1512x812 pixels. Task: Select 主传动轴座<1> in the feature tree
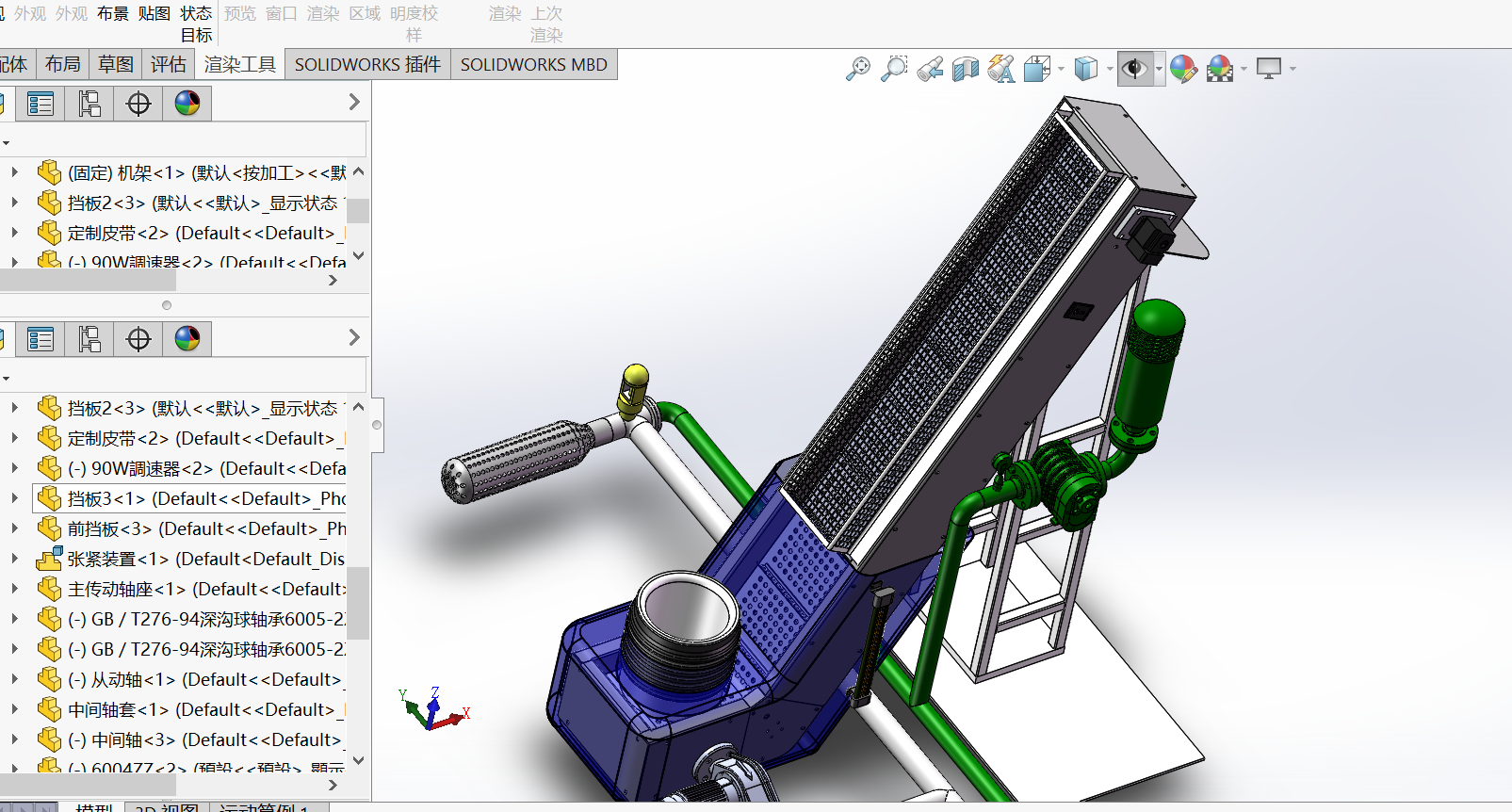coord(126,589)
